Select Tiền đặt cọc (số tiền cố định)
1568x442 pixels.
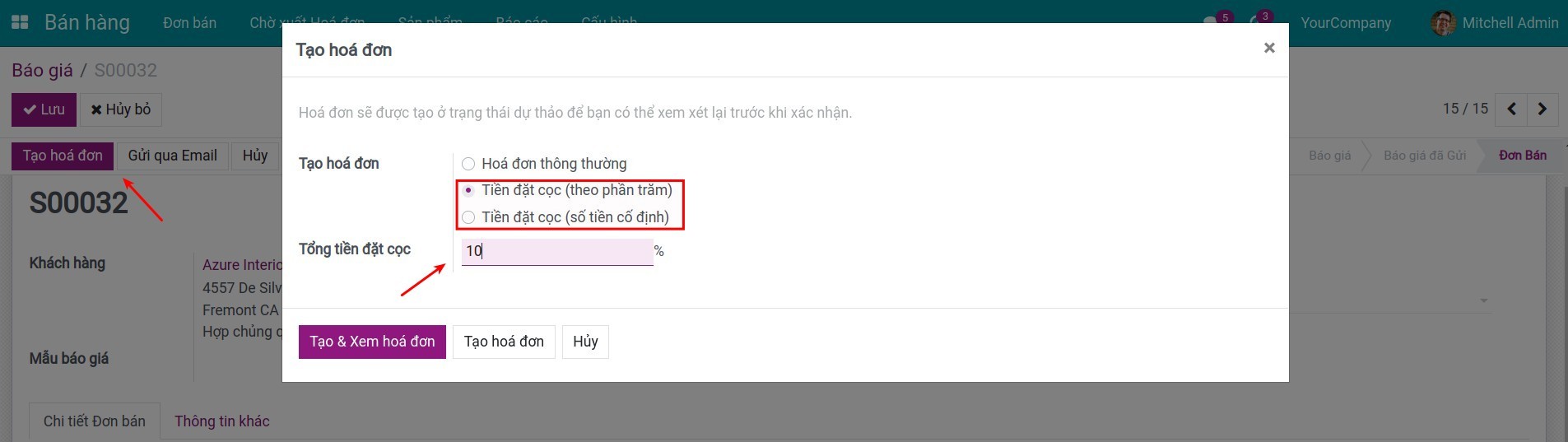[468, 217]
